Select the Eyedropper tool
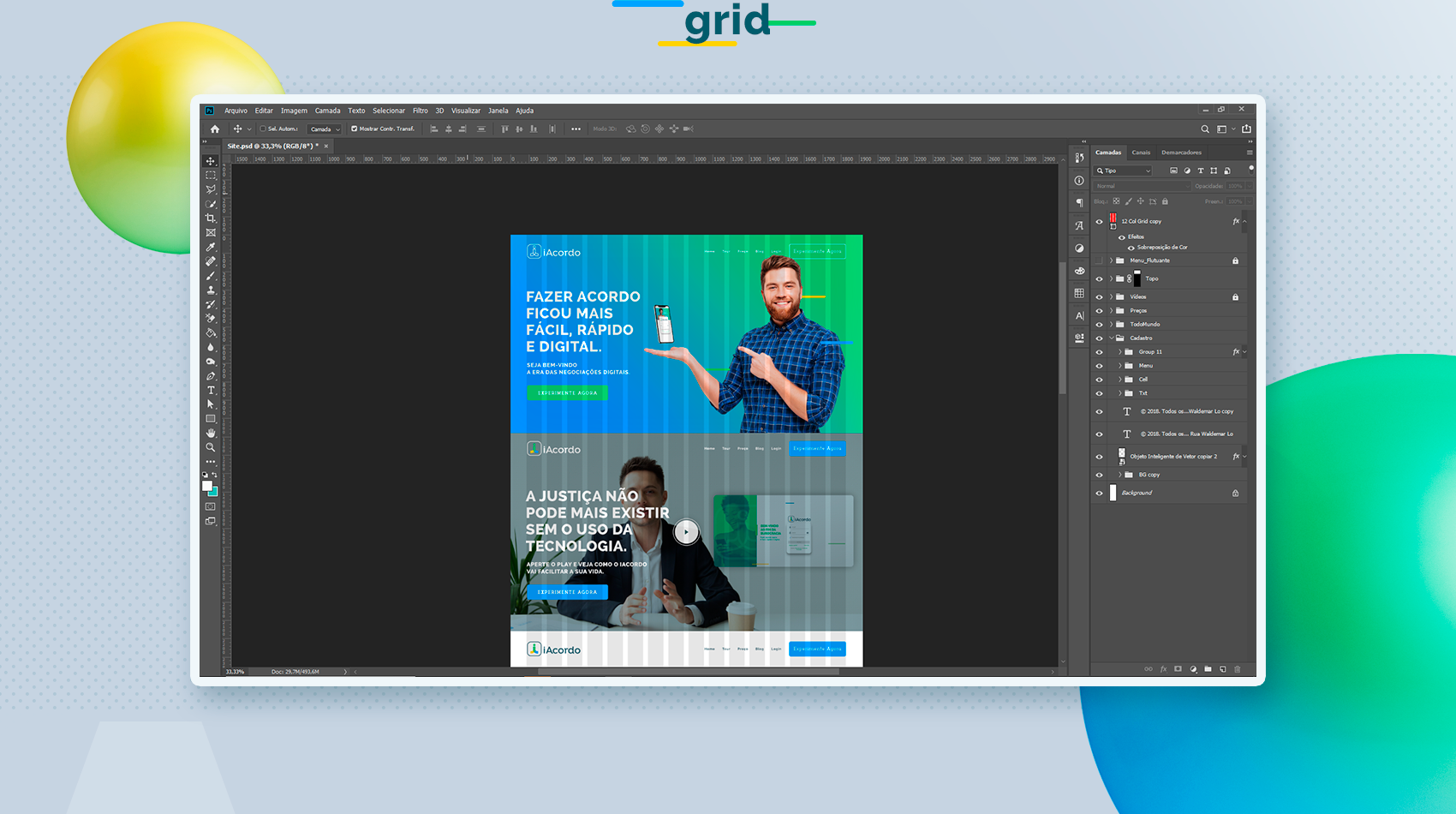The width and height of the screenshot is (1456, 814). [x=211, y=247]
